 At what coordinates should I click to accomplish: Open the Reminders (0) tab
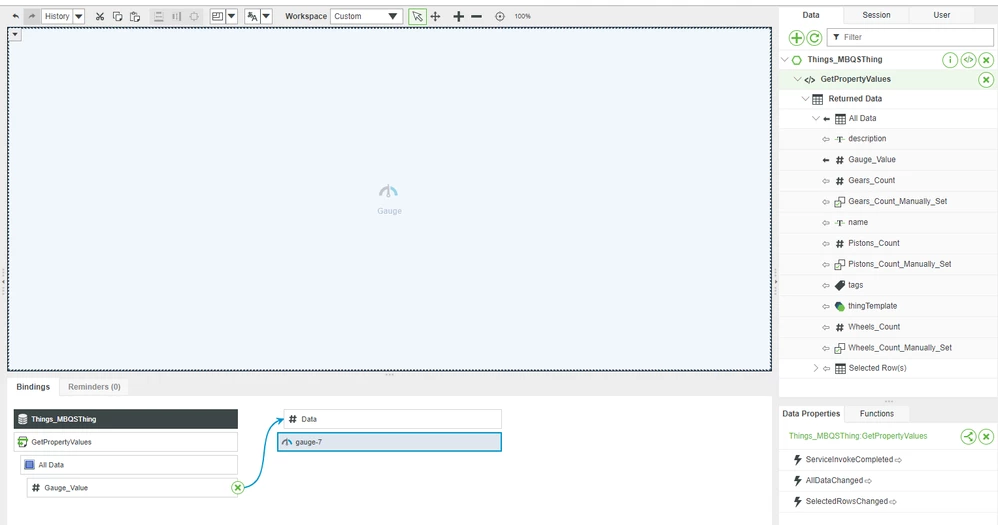[94, 387]
